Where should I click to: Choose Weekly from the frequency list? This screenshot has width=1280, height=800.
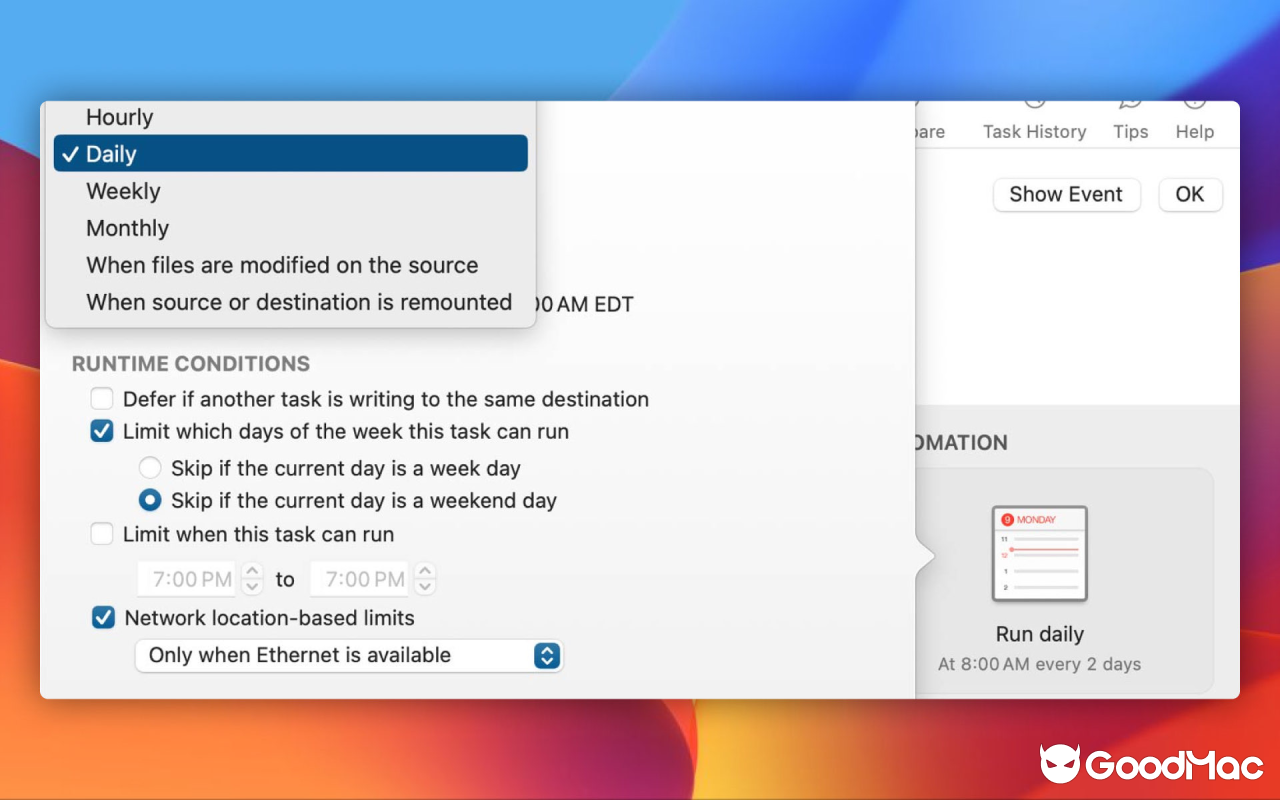[123, 190]
